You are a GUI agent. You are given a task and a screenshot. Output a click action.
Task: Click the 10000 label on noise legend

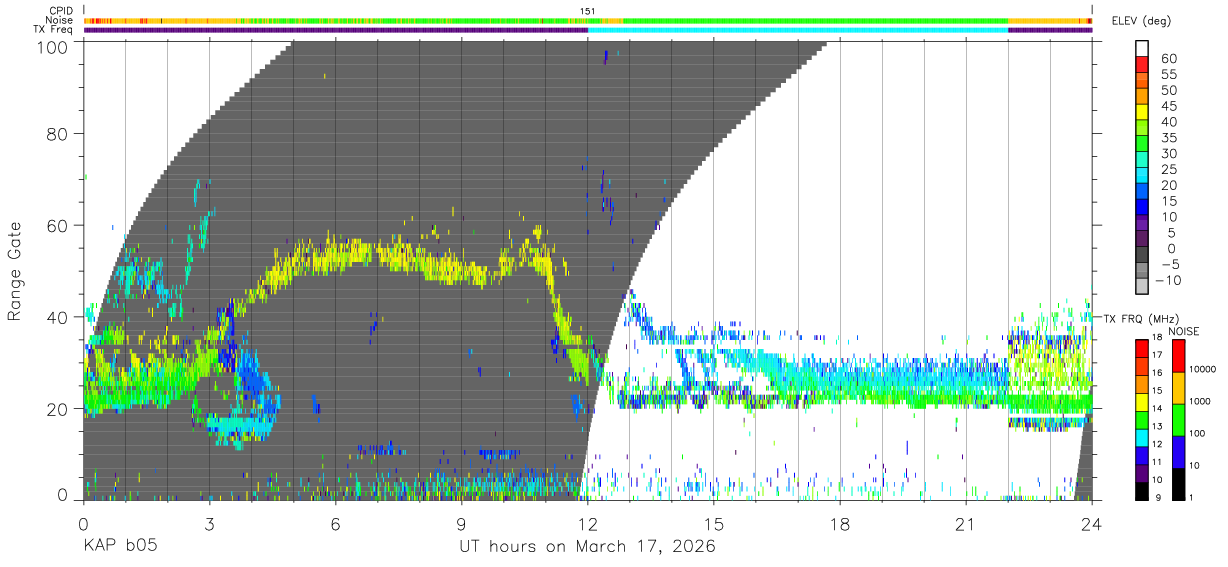click(x=1204, y=369)
